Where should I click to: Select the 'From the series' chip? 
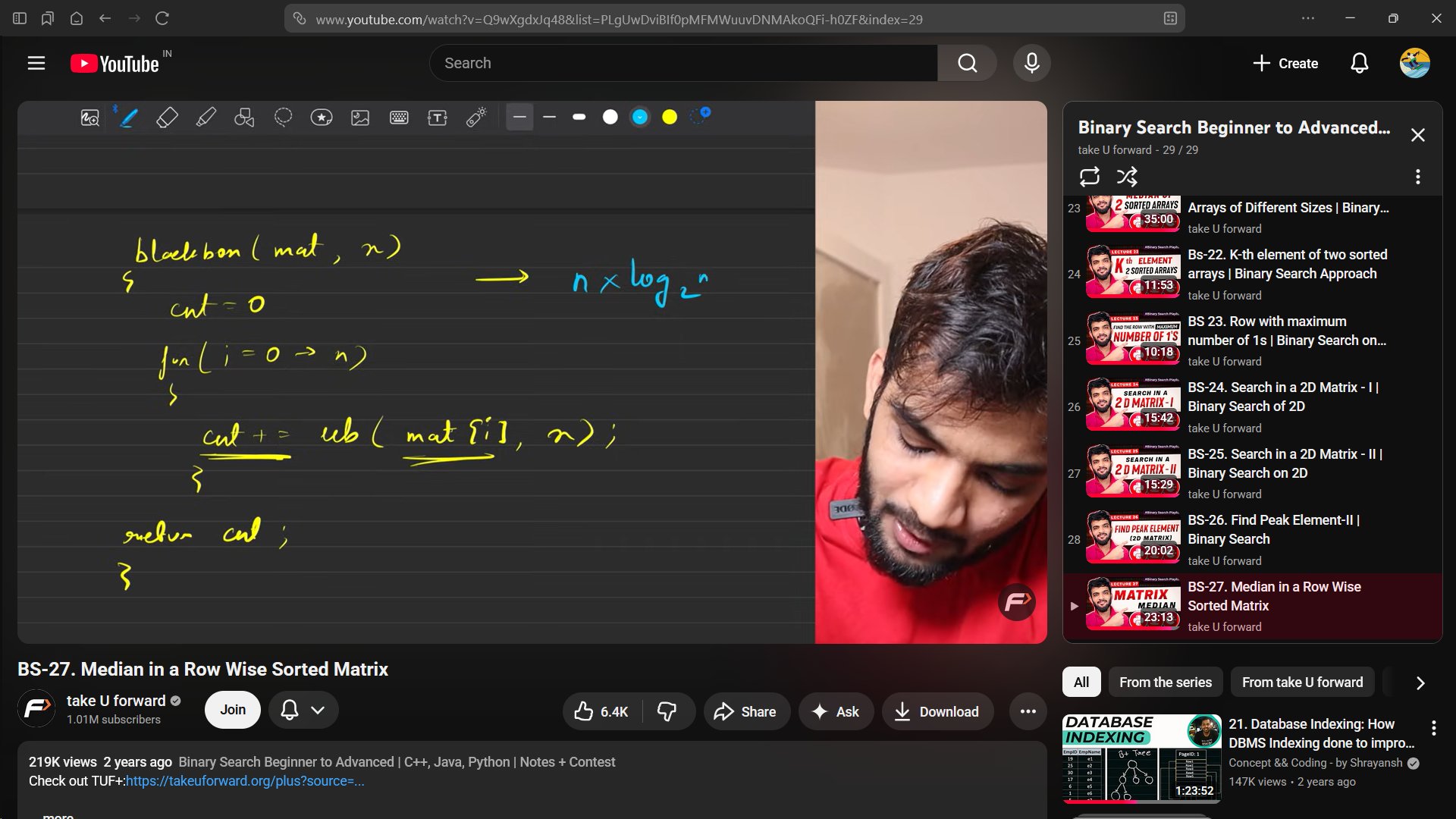[1165, 682]
